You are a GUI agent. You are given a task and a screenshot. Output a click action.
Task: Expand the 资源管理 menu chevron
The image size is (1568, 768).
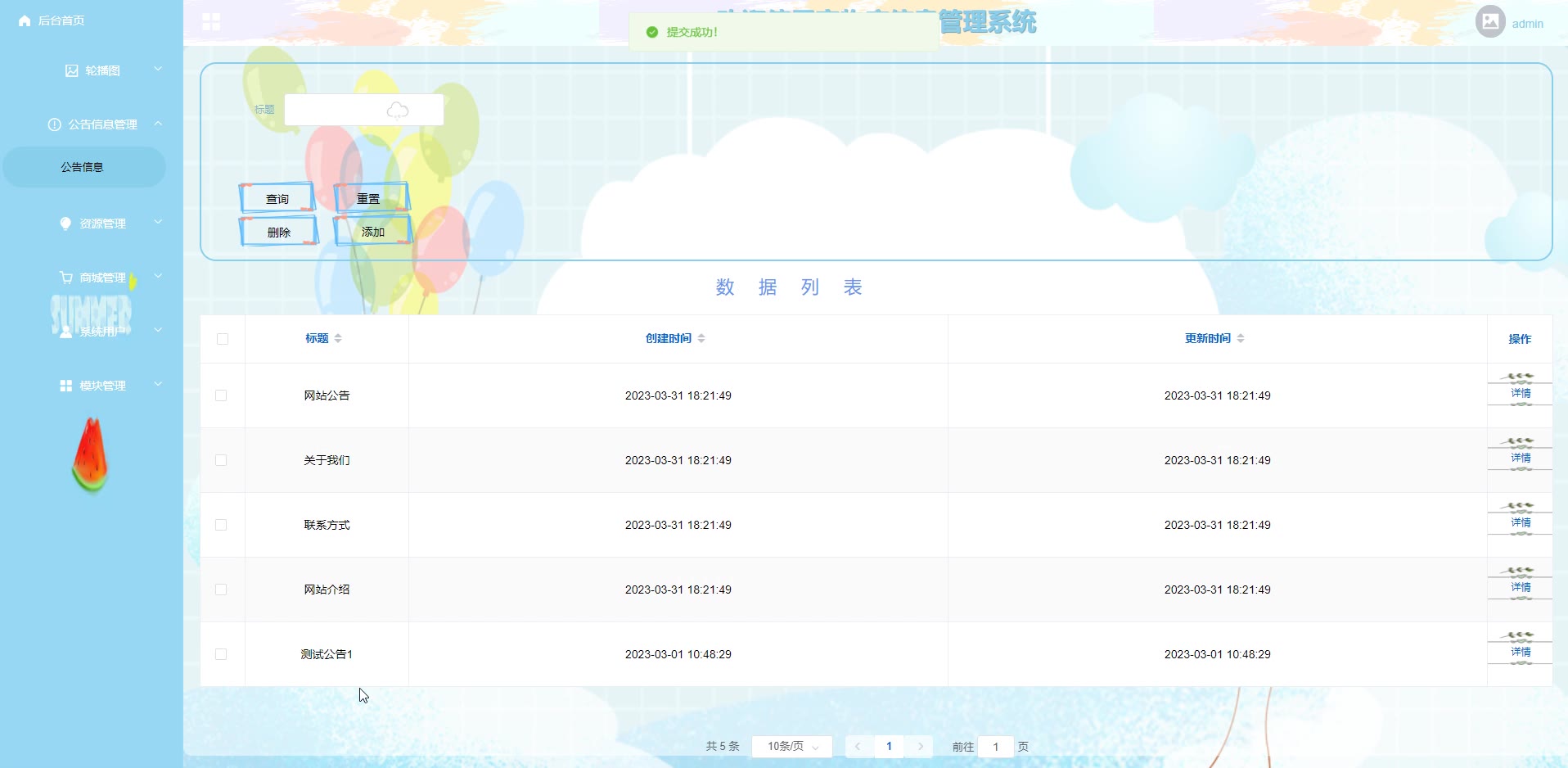[158, 223]
